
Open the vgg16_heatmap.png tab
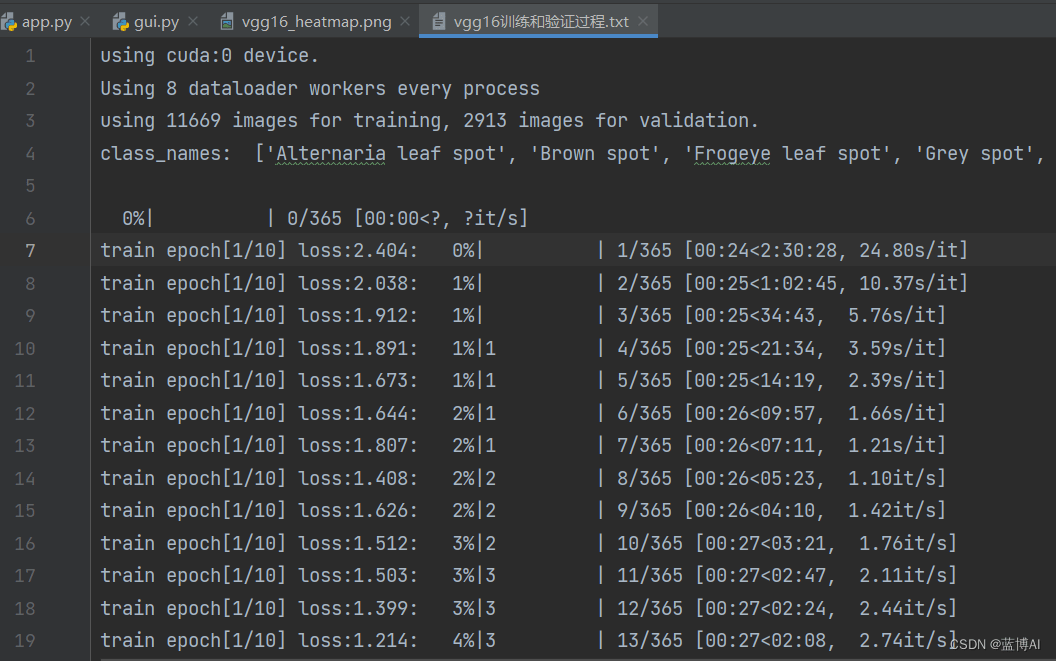point(315,22)
